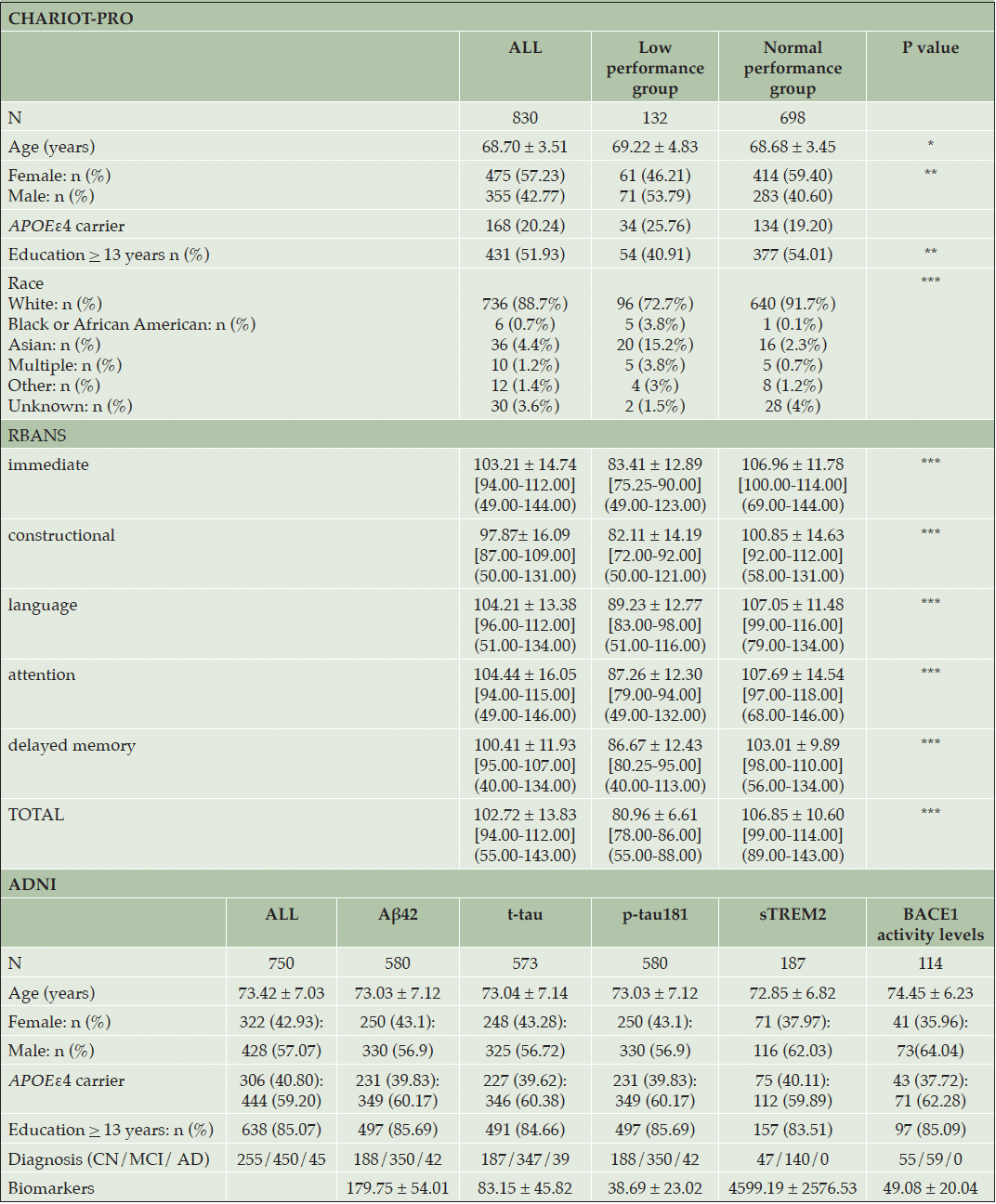Viewport: 996px width, 1204px height.
Task: Click immediate score 103.21 ± 14.74
Action: point(525,465)
